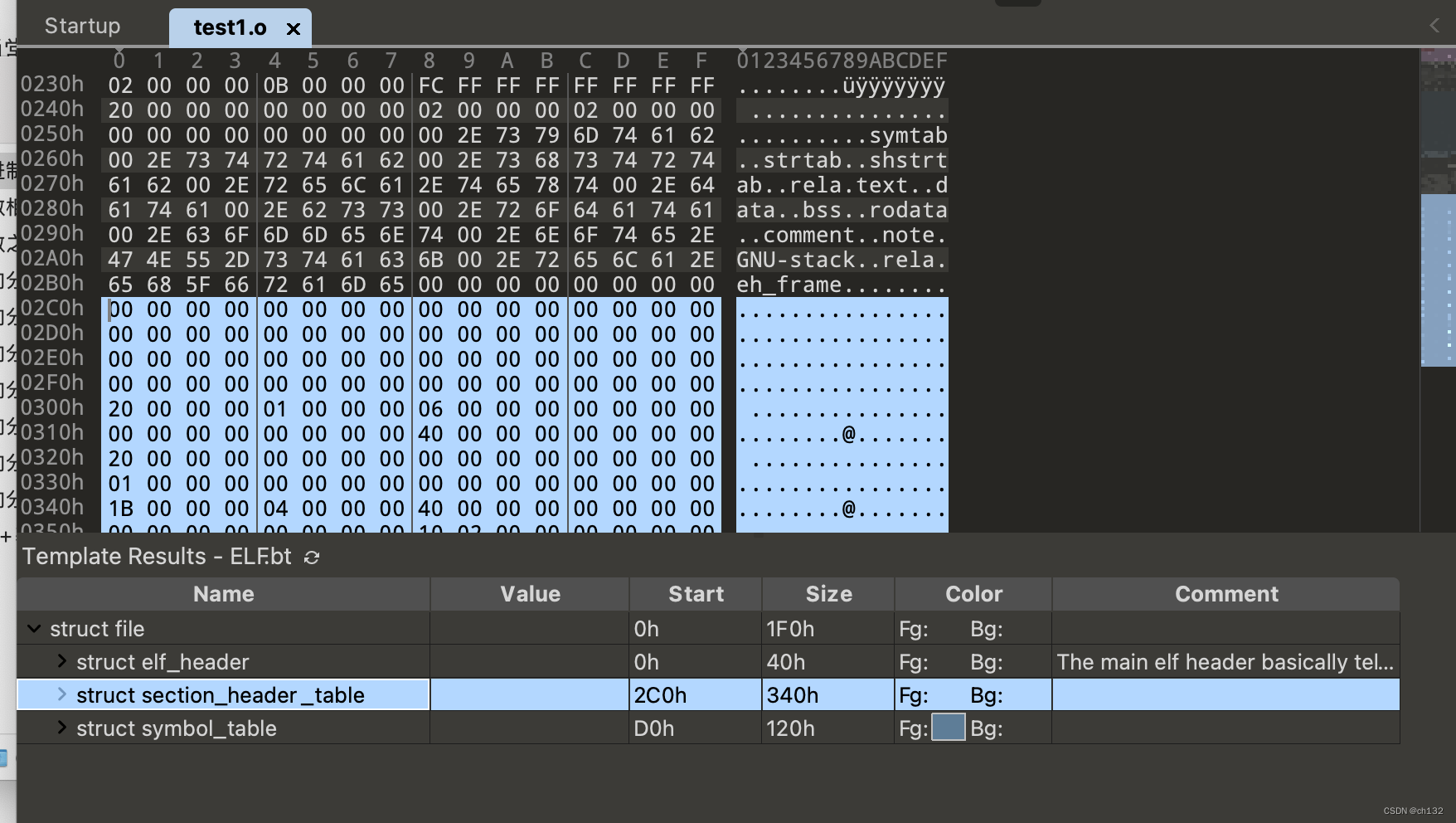Select the struct symbol_table row
The width and height of the screenshot is (1456, 823).
[x=708, y=728]
